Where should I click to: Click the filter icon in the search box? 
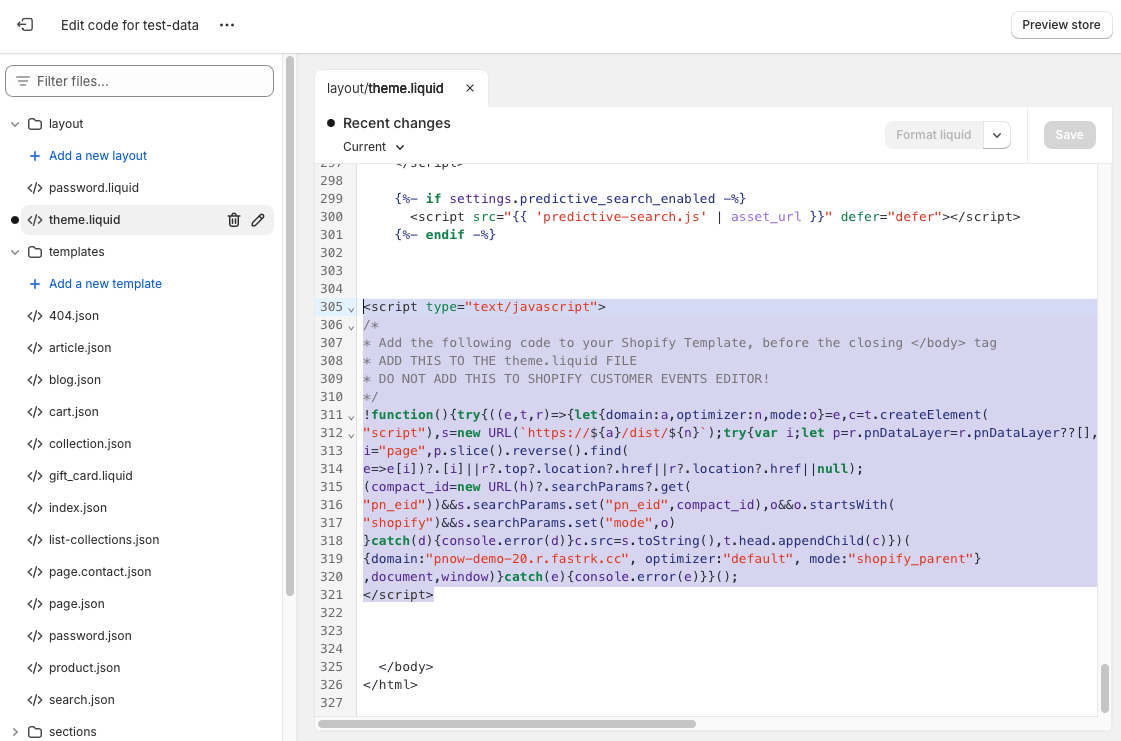pyautogui.click(x=23, y=82)
